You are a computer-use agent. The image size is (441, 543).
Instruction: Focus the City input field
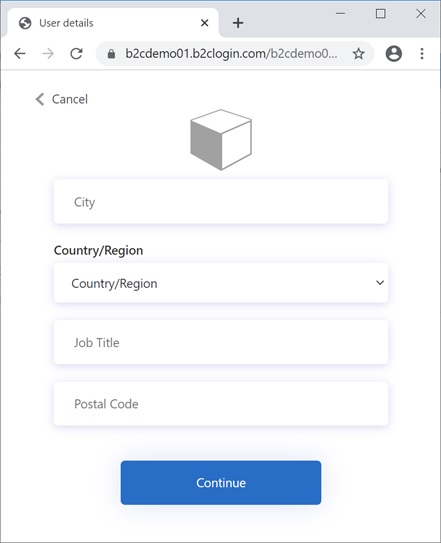click(221, 202)
